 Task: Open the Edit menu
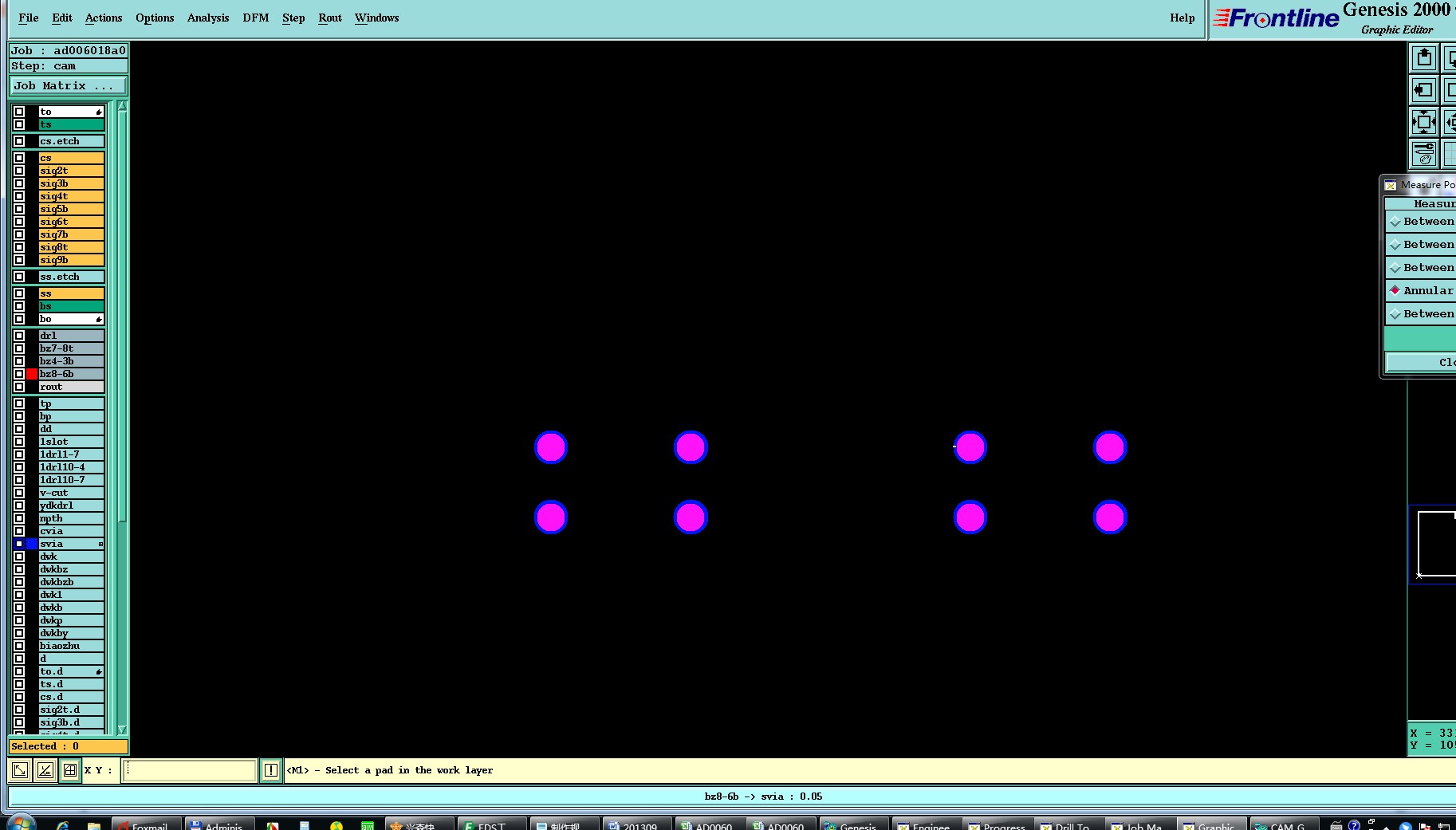pos(61,18)
